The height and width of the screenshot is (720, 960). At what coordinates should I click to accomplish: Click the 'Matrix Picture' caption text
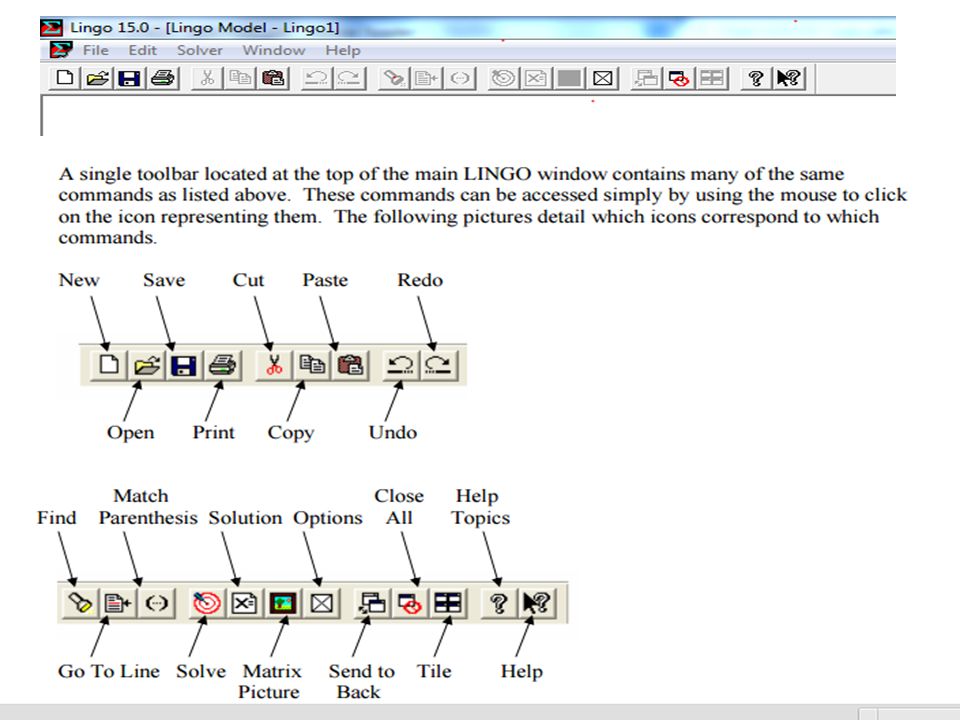point(271,681)
